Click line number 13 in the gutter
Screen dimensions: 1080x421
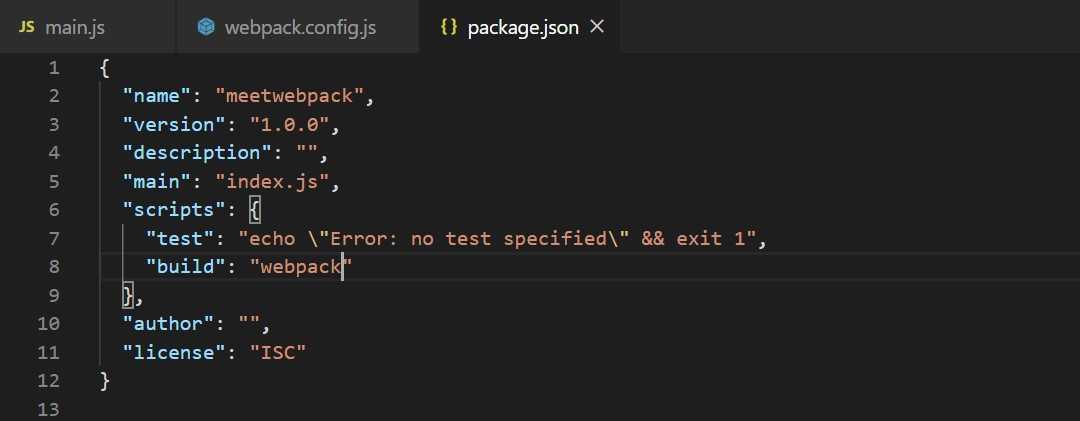[49, 409]
